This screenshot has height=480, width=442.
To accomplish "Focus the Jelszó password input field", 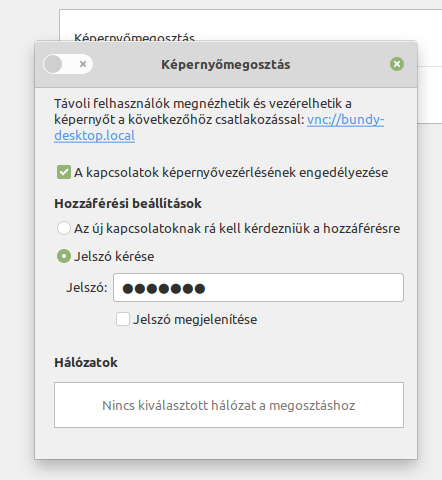I will click(258, 288).
